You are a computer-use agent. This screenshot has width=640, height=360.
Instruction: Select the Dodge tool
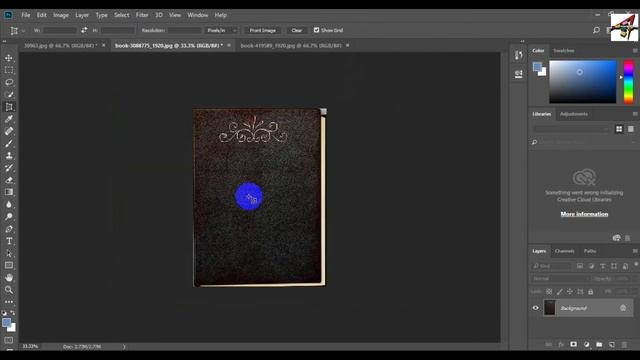pos(9,217)
